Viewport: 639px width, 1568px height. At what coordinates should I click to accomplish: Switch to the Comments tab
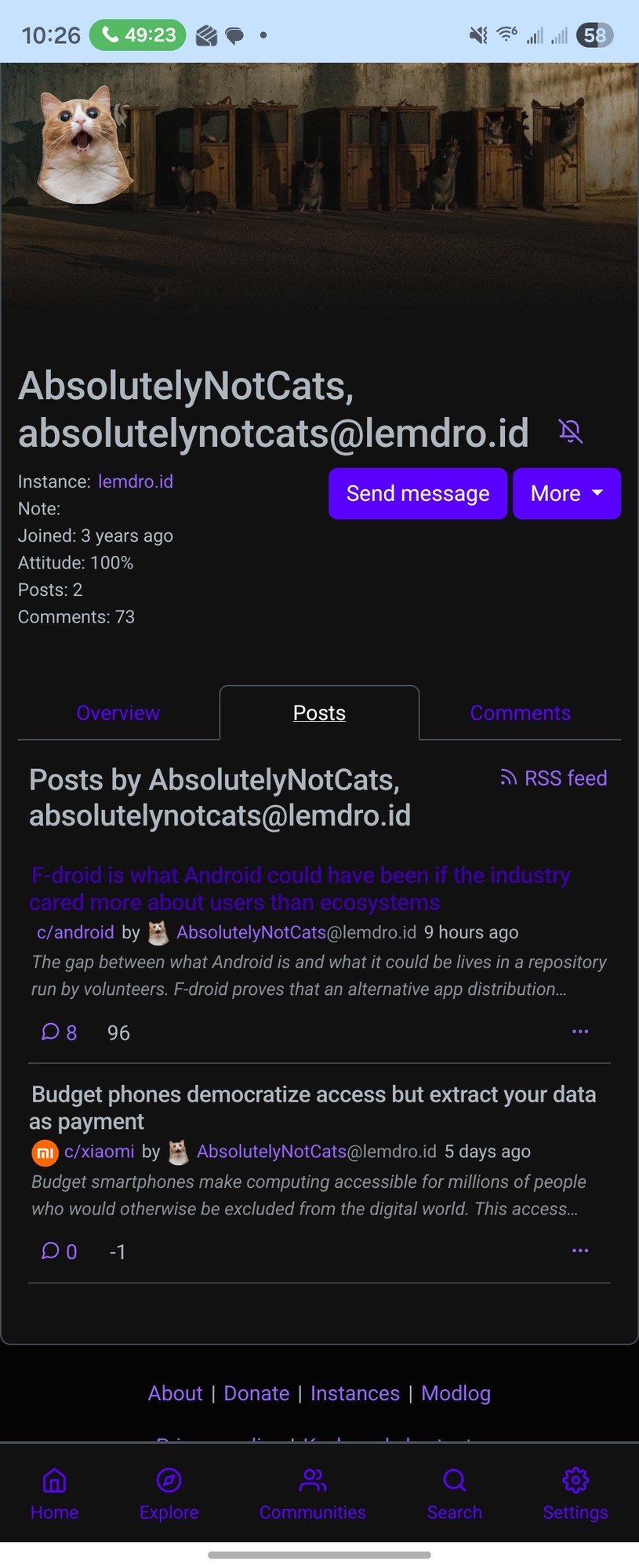[x=520, y=713]
